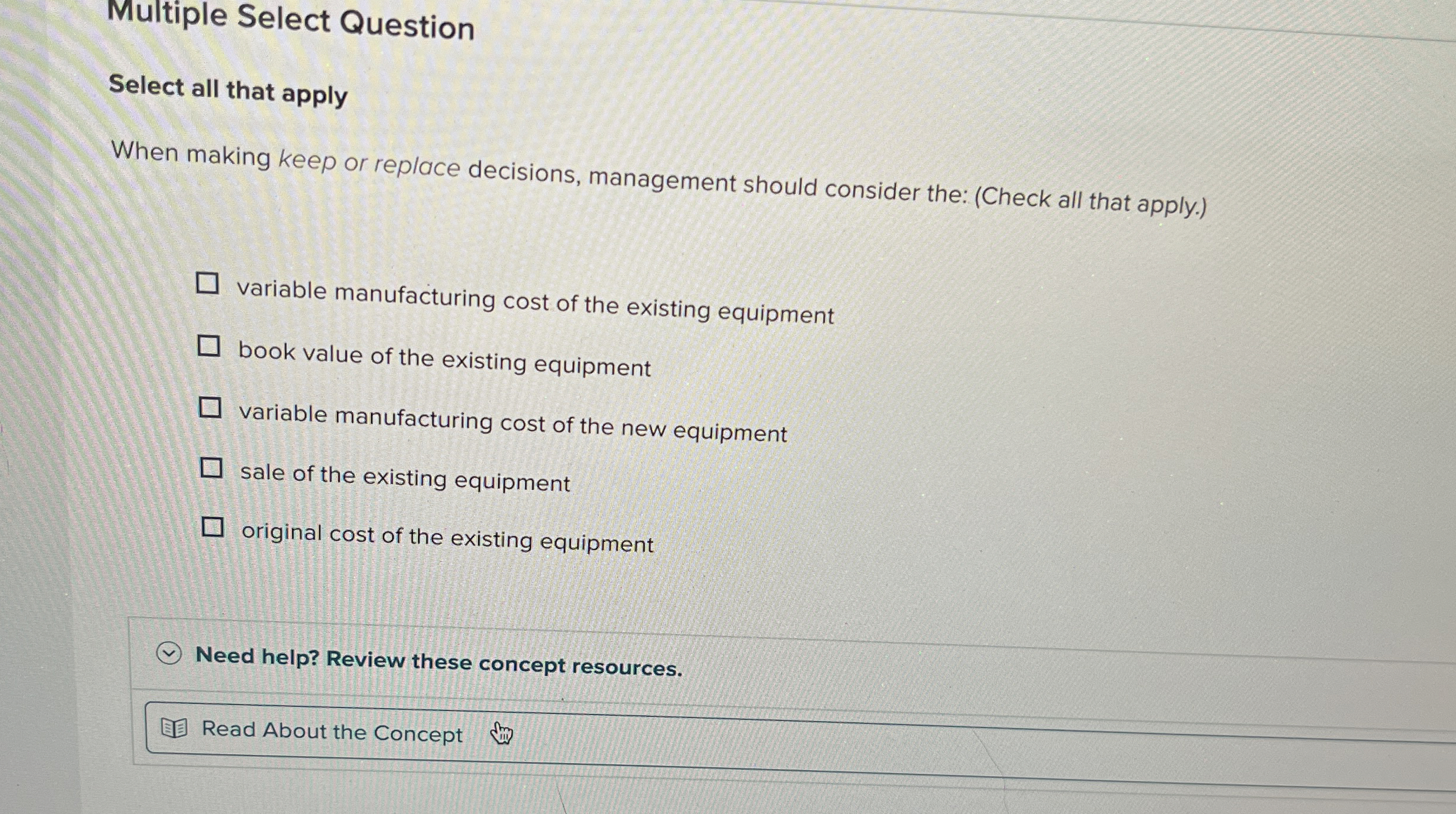Viewport: 1456px width, 814px height.
Task: Click the hand cursor icon near Read About
Action: (501, 734)
